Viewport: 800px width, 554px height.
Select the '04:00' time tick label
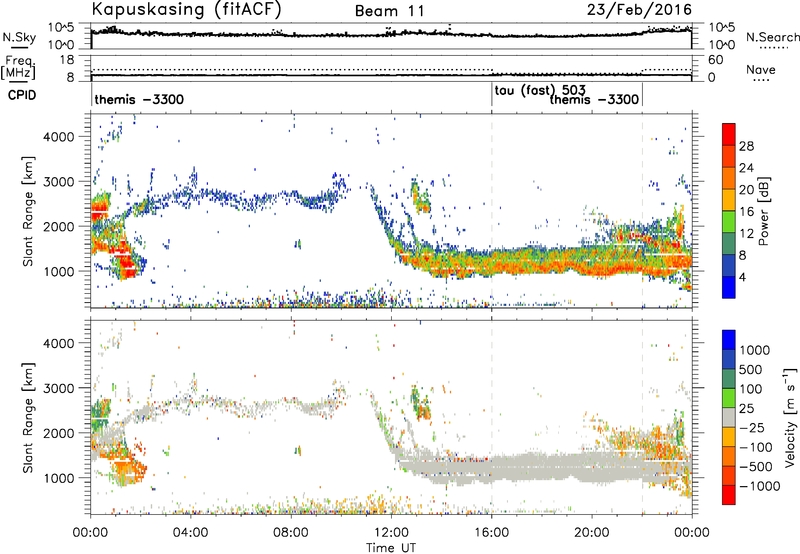pos(190,533)
